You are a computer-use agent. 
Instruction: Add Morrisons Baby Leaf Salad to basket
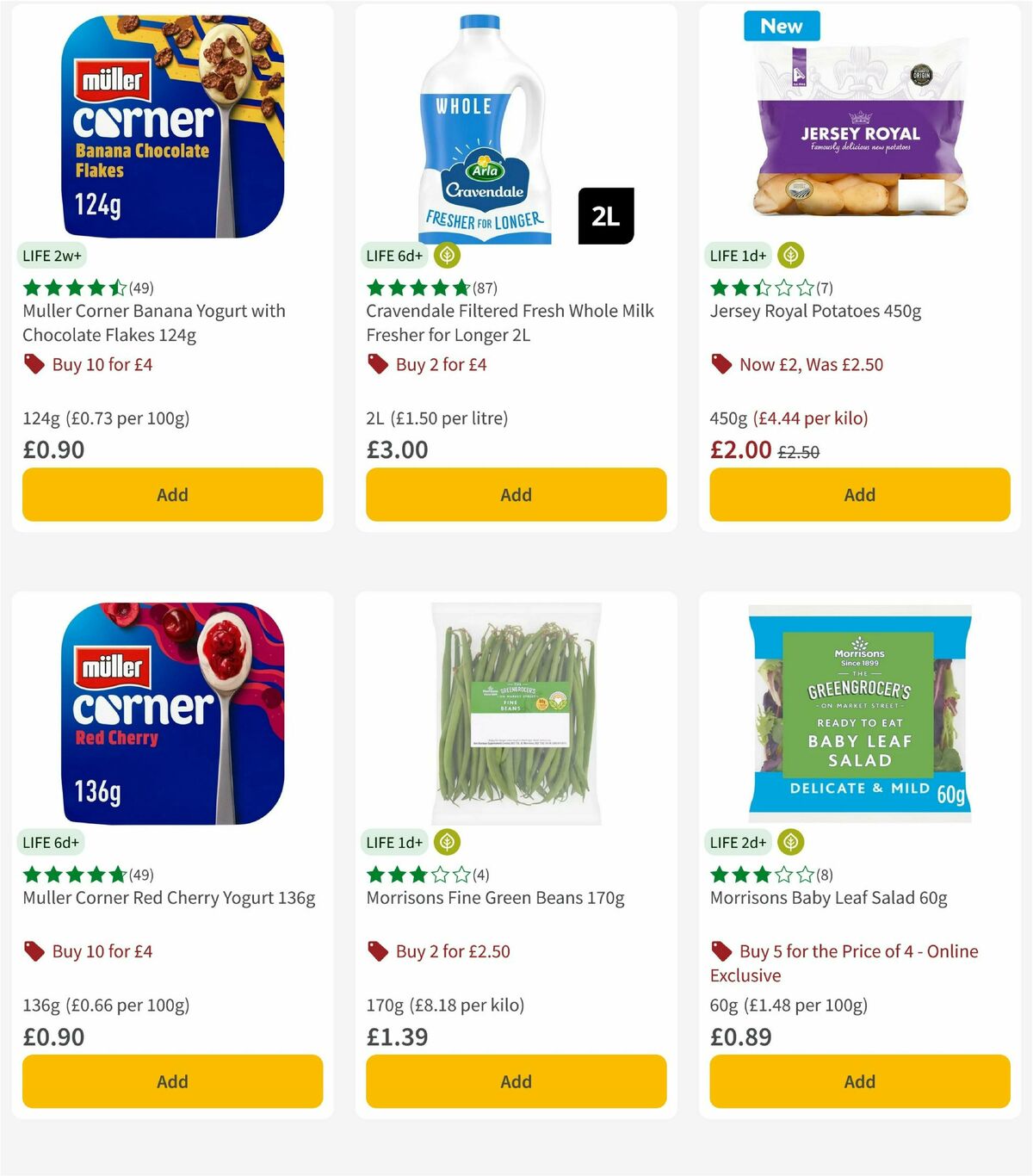859,1081
